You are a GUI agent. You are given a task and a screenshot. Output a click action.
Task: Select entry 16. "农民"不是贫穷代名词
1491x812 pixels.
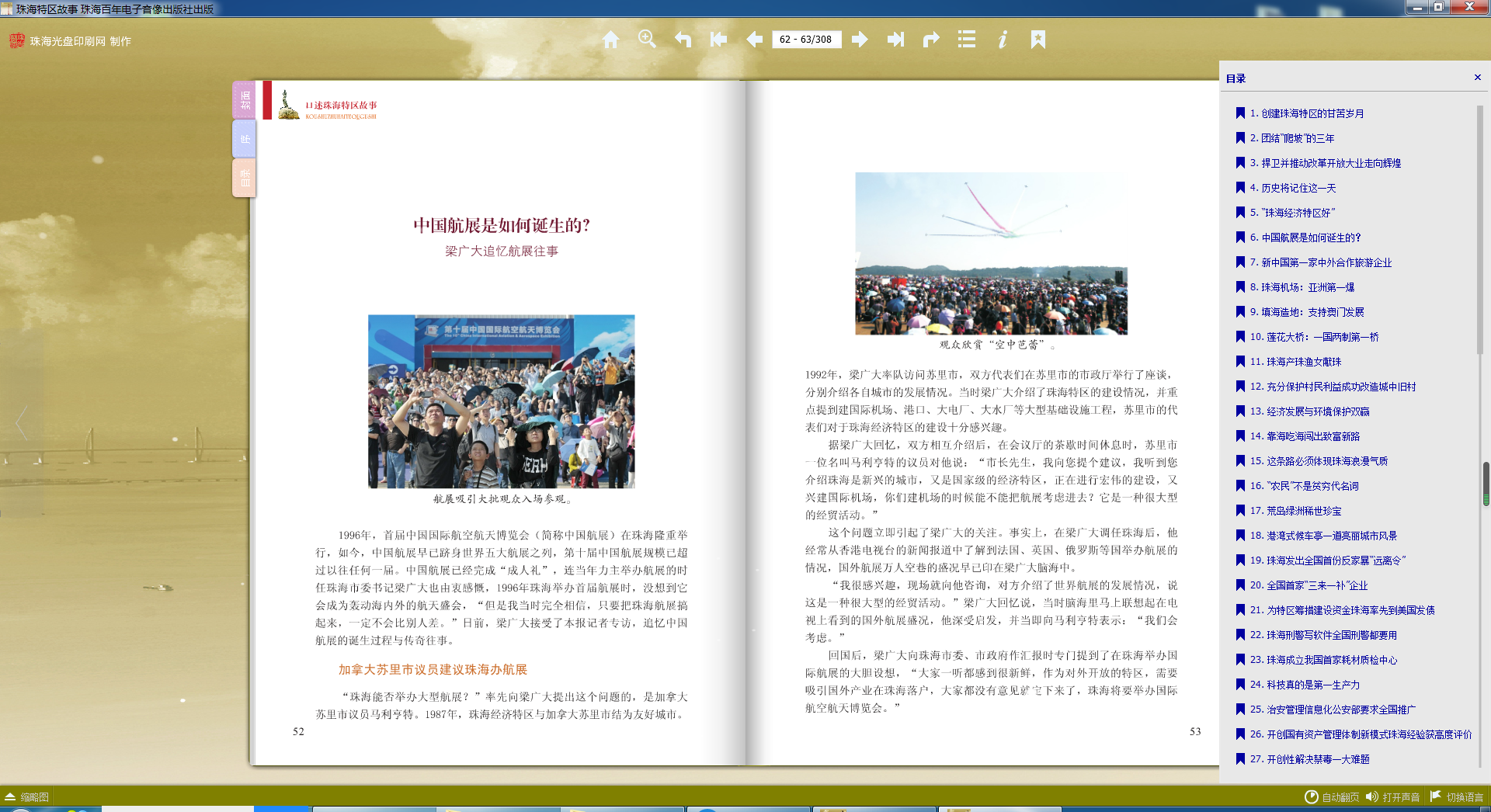click(1305, 486)
